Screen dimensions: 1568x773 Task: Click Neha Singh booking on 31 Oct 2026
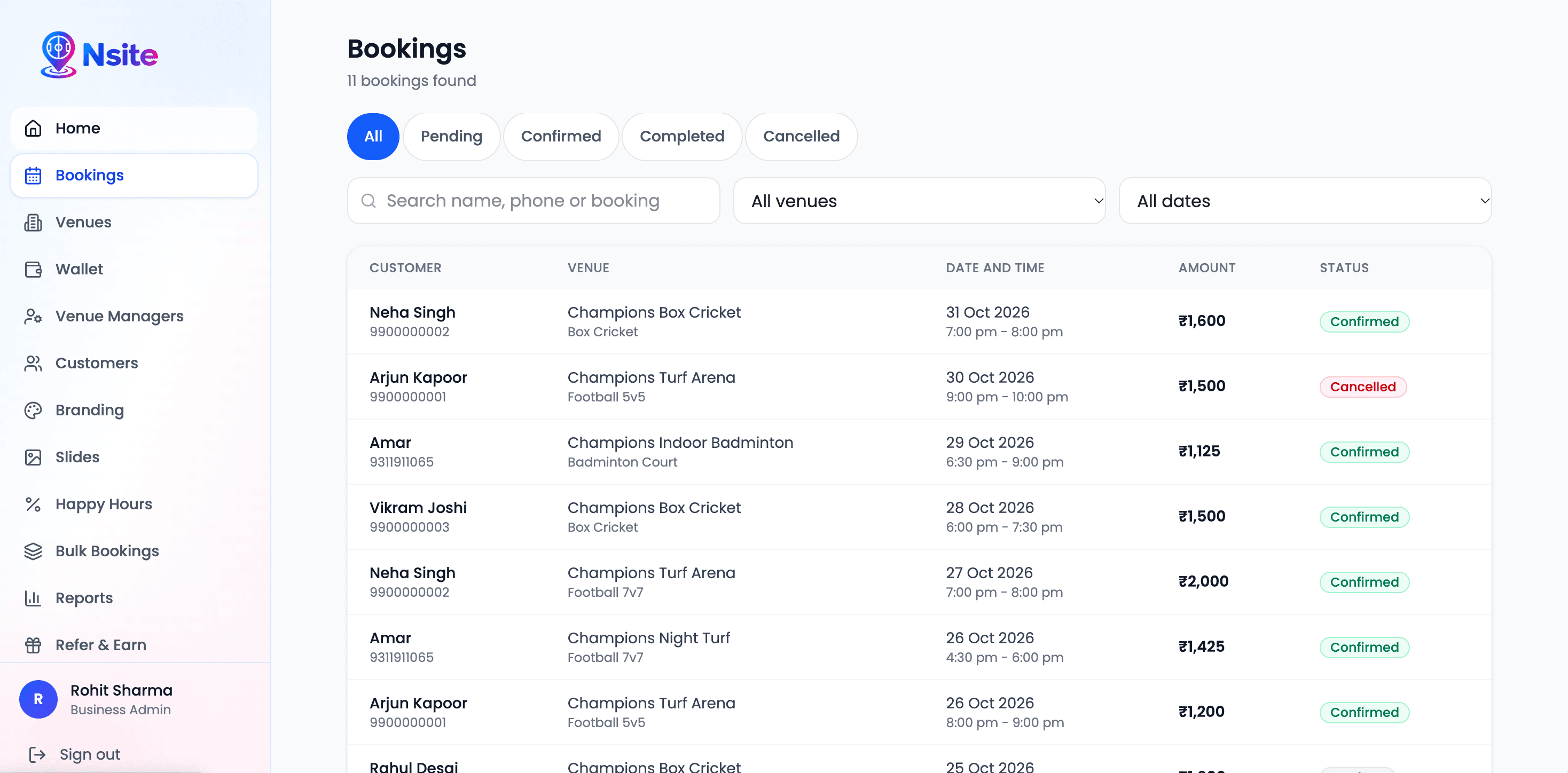coord(919,321)
